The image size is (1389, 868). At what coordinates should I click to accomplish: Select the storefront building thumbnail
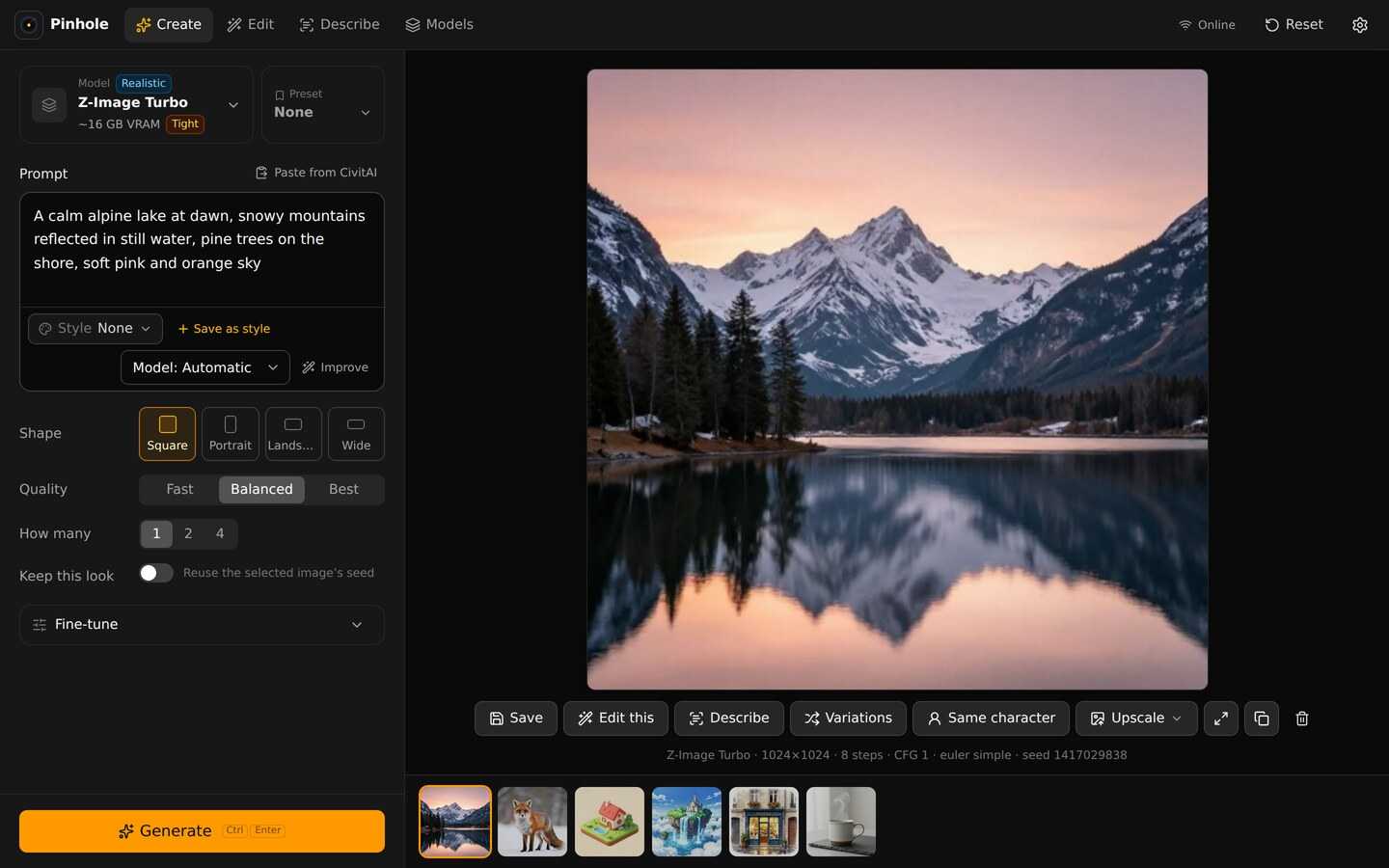[x=764, y=822]
